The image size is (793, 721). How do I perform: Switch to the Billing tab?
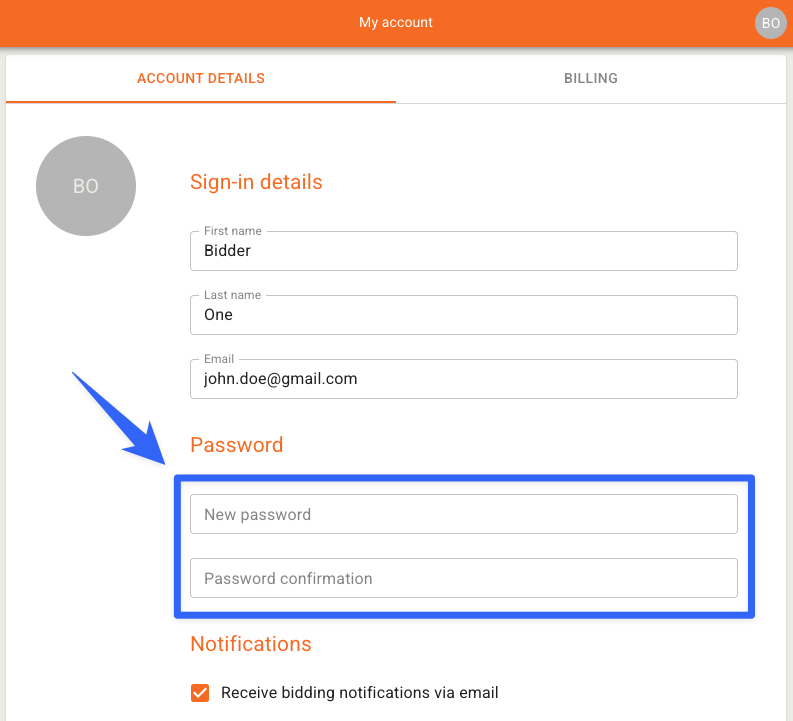[x=590, y=78]
